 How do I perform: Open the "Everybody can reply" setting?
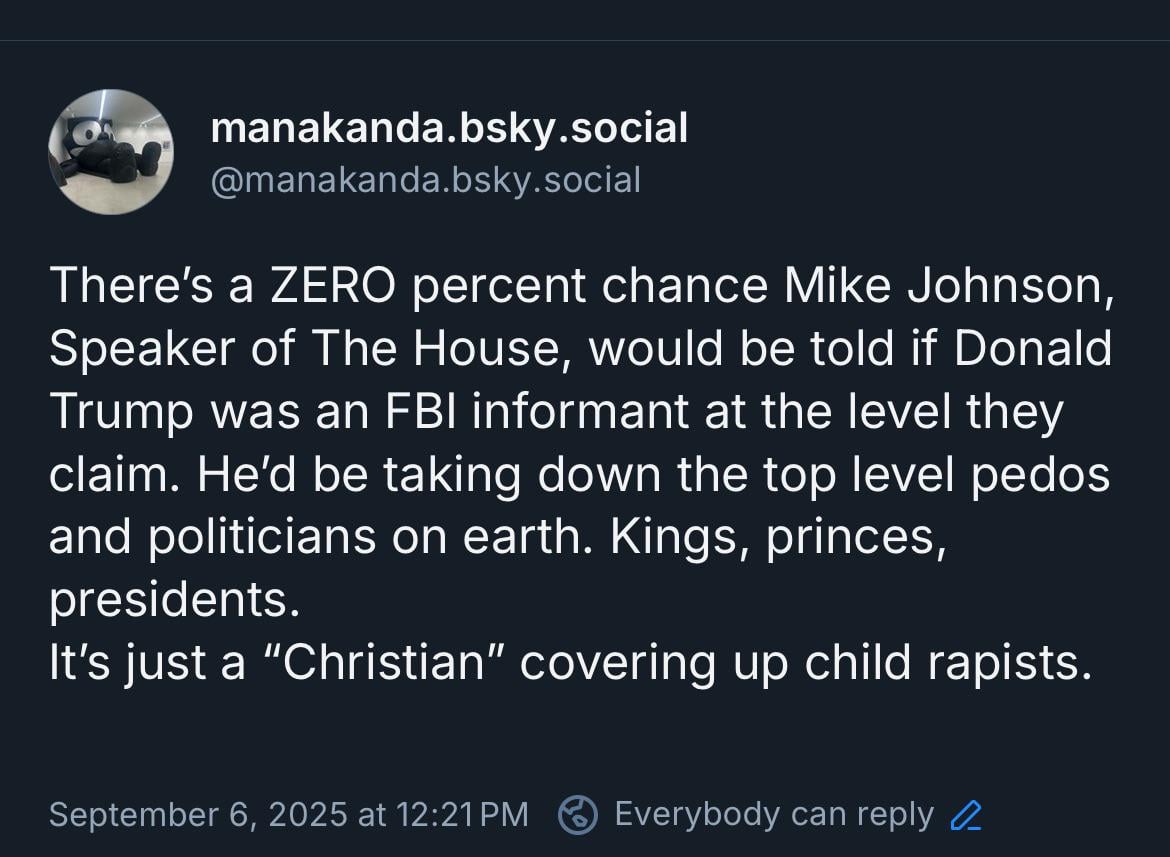tap(774, 814)
